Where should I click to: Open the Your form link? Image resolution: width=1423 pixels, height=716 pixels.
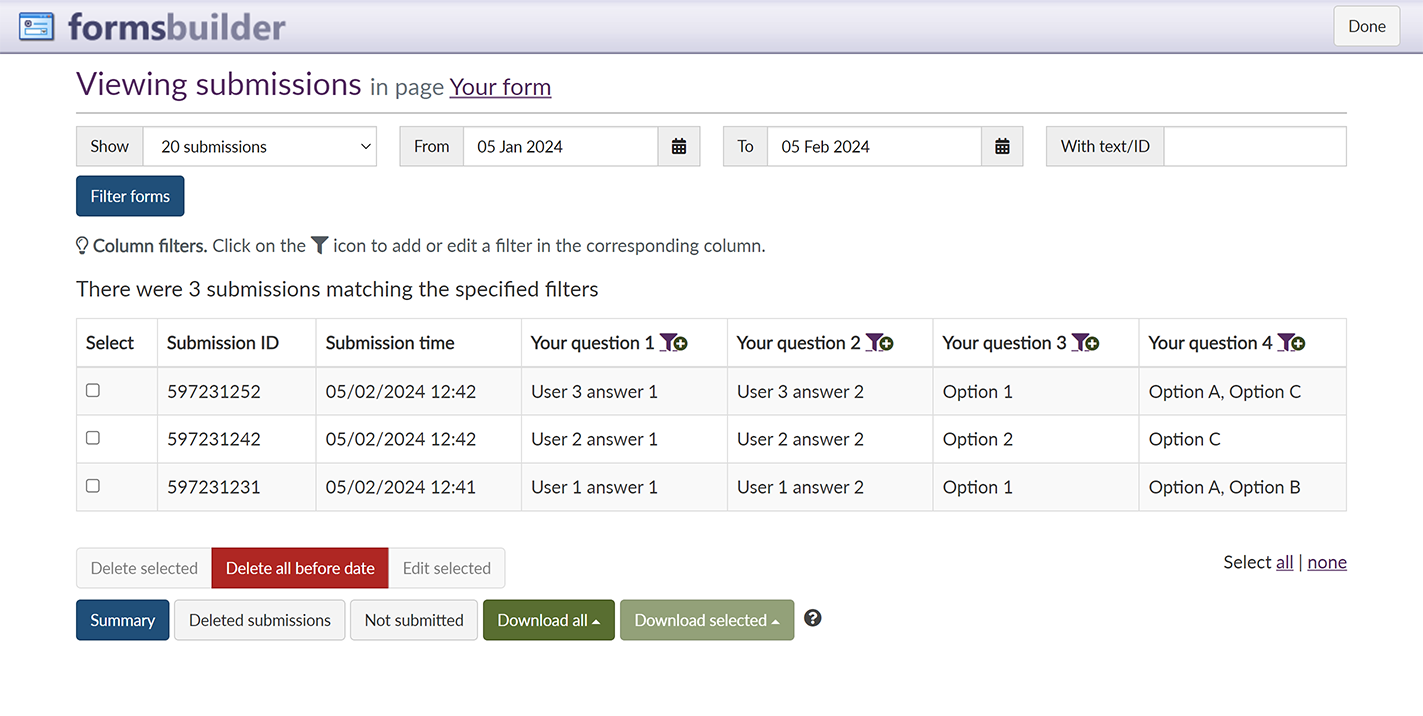(500, 88)
